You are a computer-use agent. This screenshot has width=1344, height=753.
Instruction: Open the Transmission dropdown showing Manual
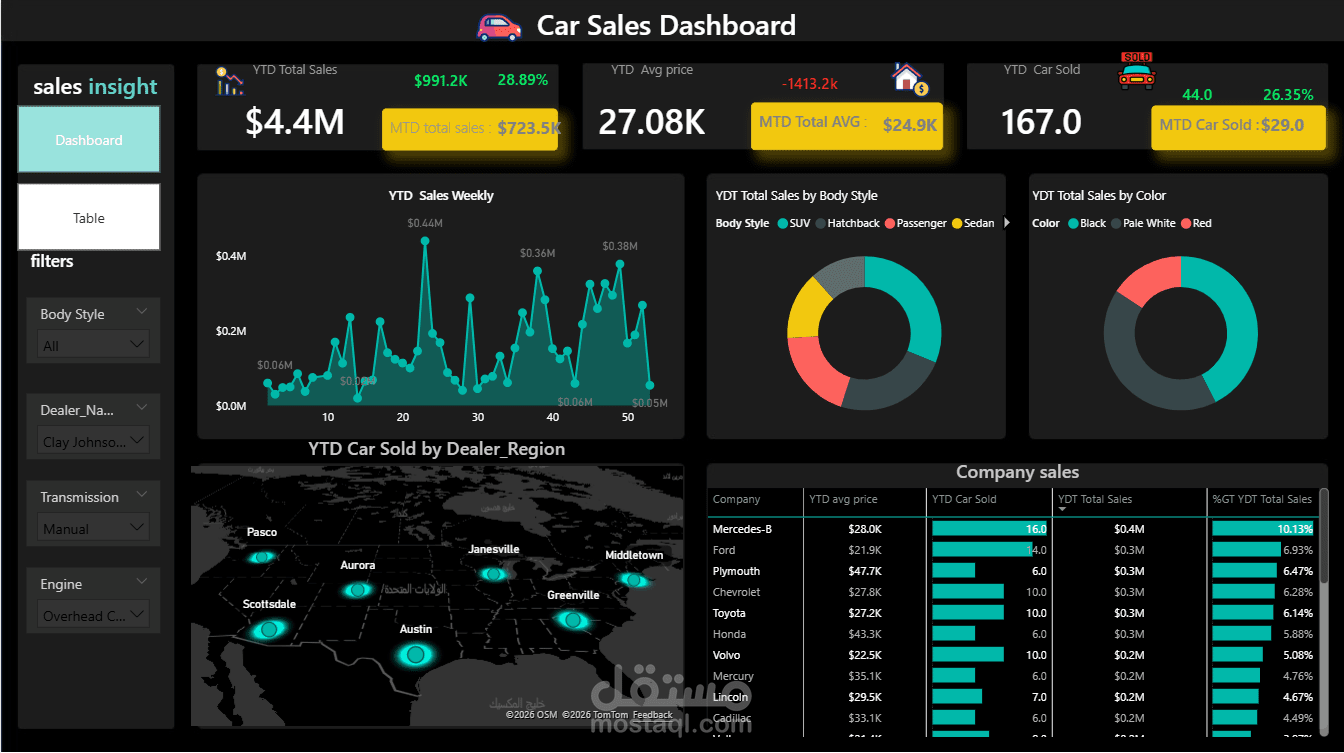tap(94, 528)
